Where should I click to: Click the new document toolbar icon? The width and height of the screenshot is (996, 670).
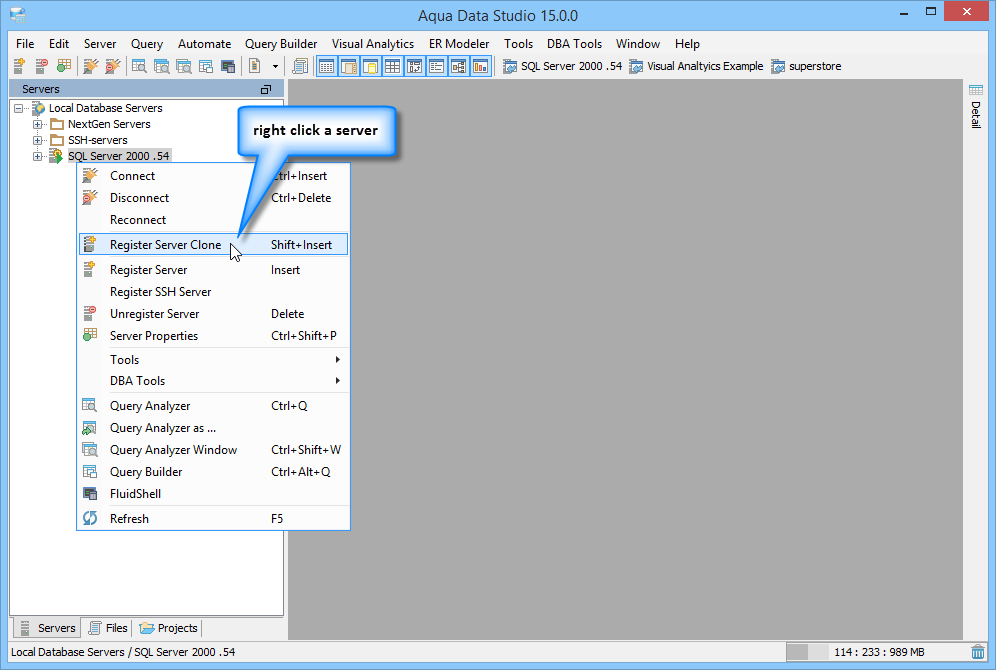point(255,66)
